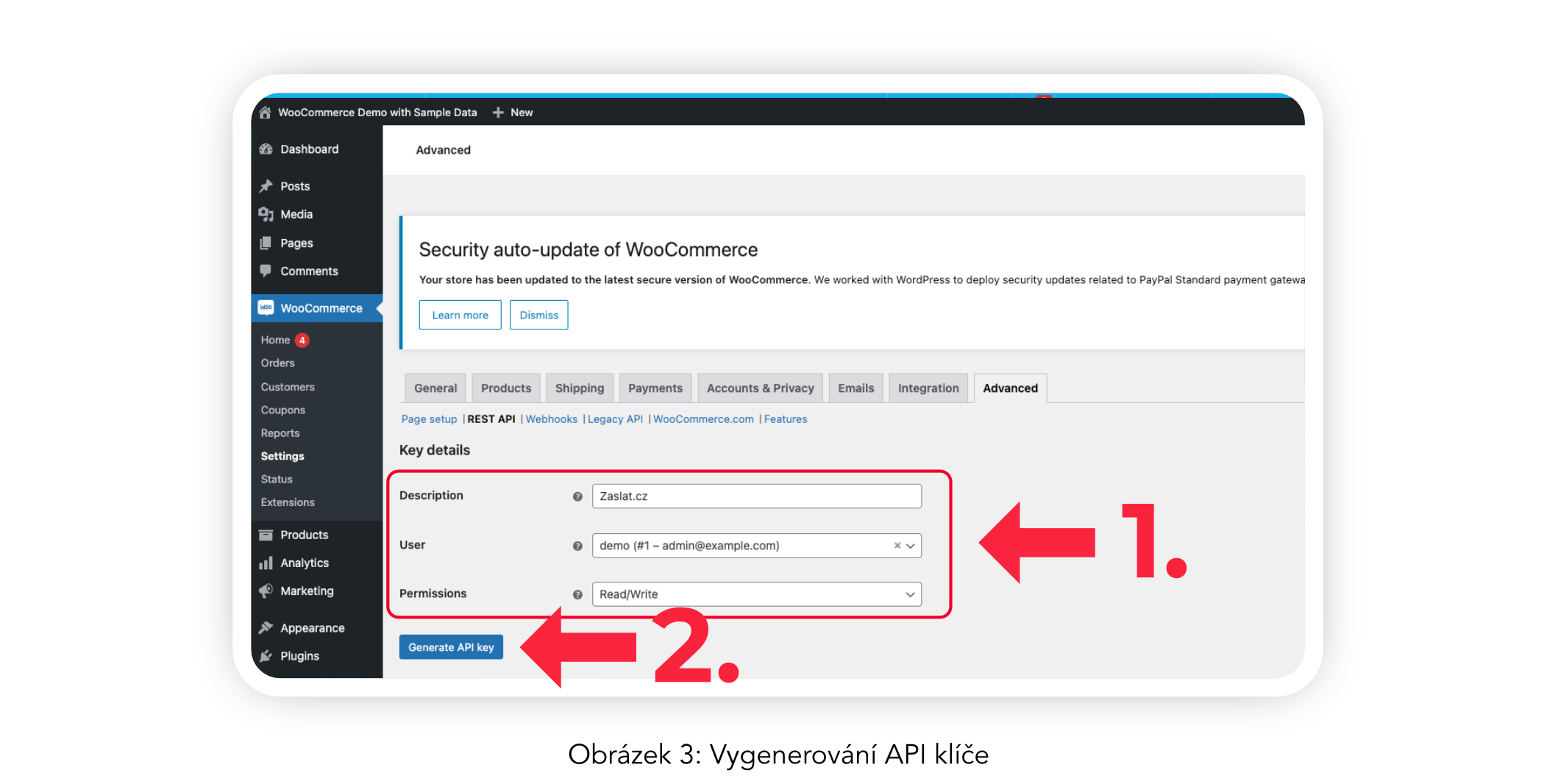Click the home icon in admin bar
This screenshot has width=1558, height=784.
(265, 113)
